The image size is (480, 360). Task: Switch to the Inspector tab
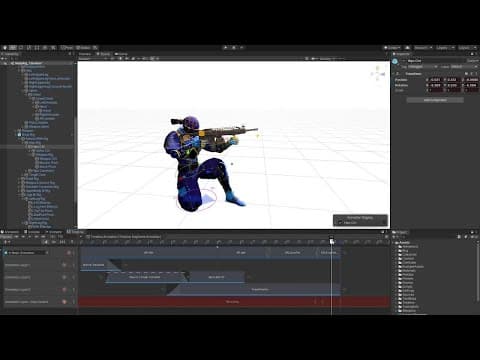401,54
